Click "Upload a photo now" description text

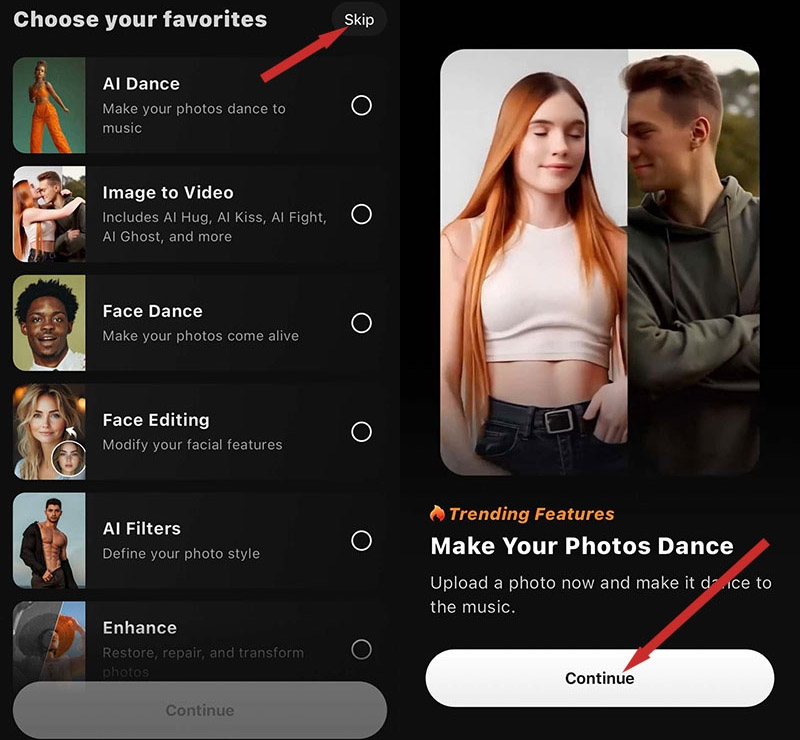pyautogui.click(x=601, y=595)
